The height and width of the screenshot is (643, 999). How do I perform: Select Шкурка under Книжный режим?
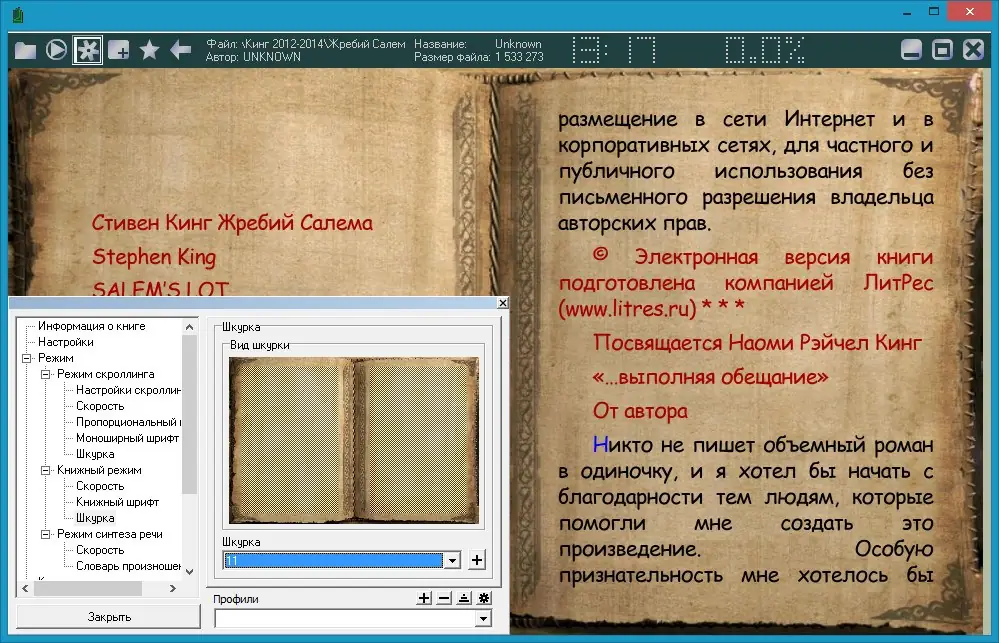point(95,518)
